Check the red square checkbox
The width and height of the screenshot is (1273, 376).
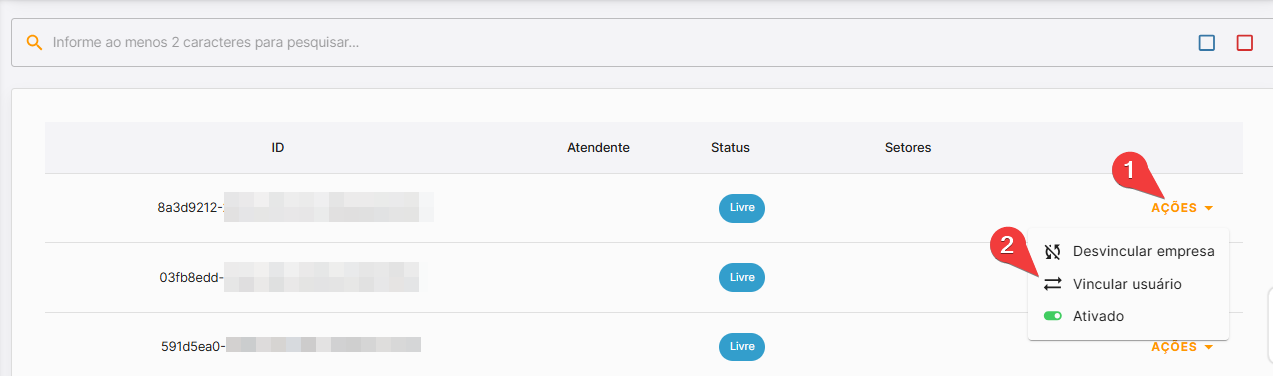1245,43
